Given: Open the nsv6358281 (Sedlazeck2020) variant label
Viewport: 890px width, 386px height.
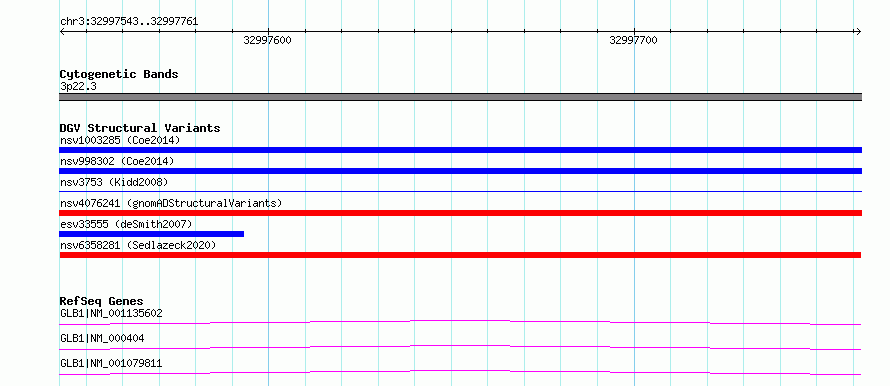Looking at the screenshot, I should coord(138,245).
